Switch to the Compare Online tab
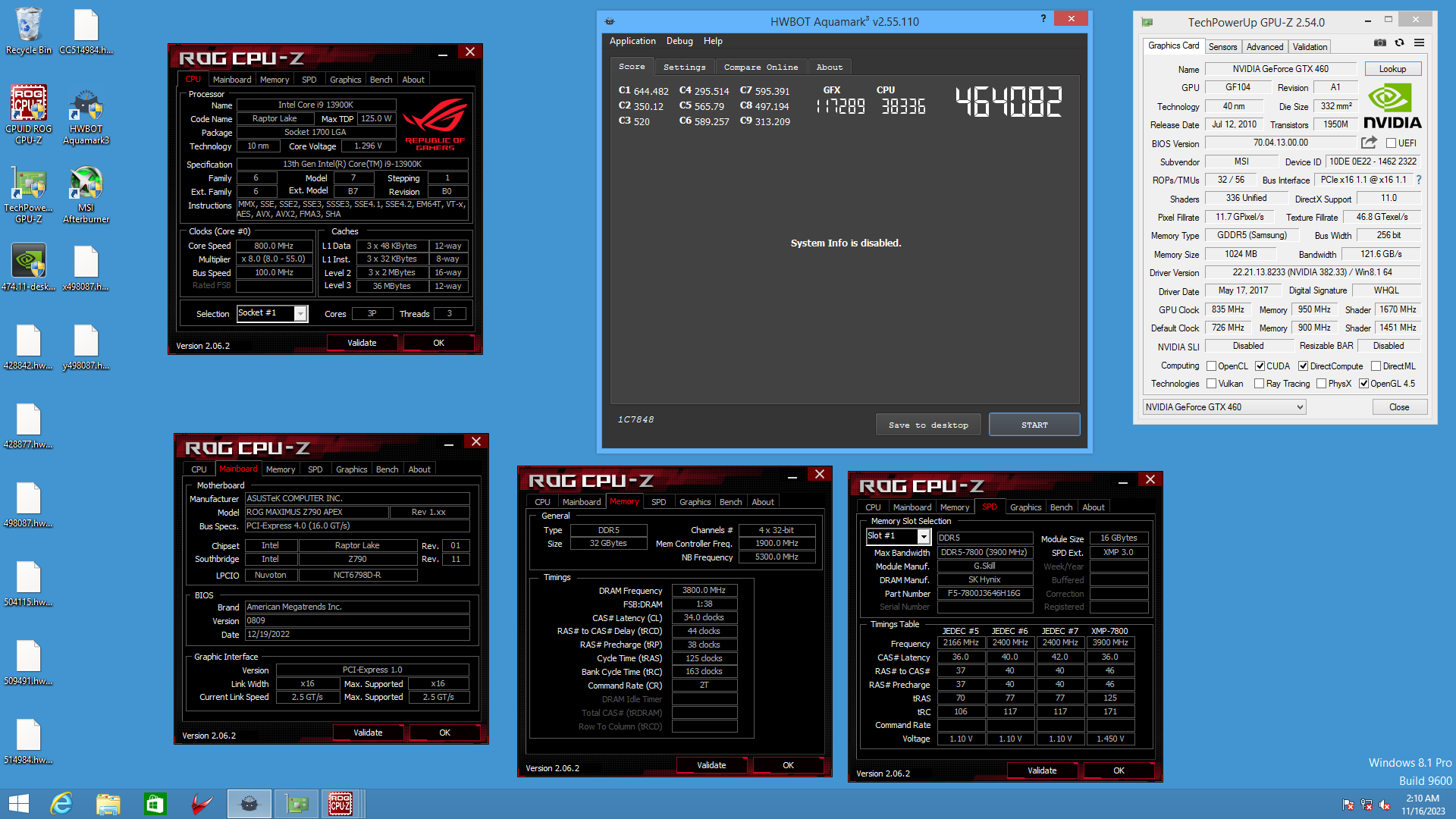The height and width of the screenshot is (819, 1456). click(x=761, y=67)
